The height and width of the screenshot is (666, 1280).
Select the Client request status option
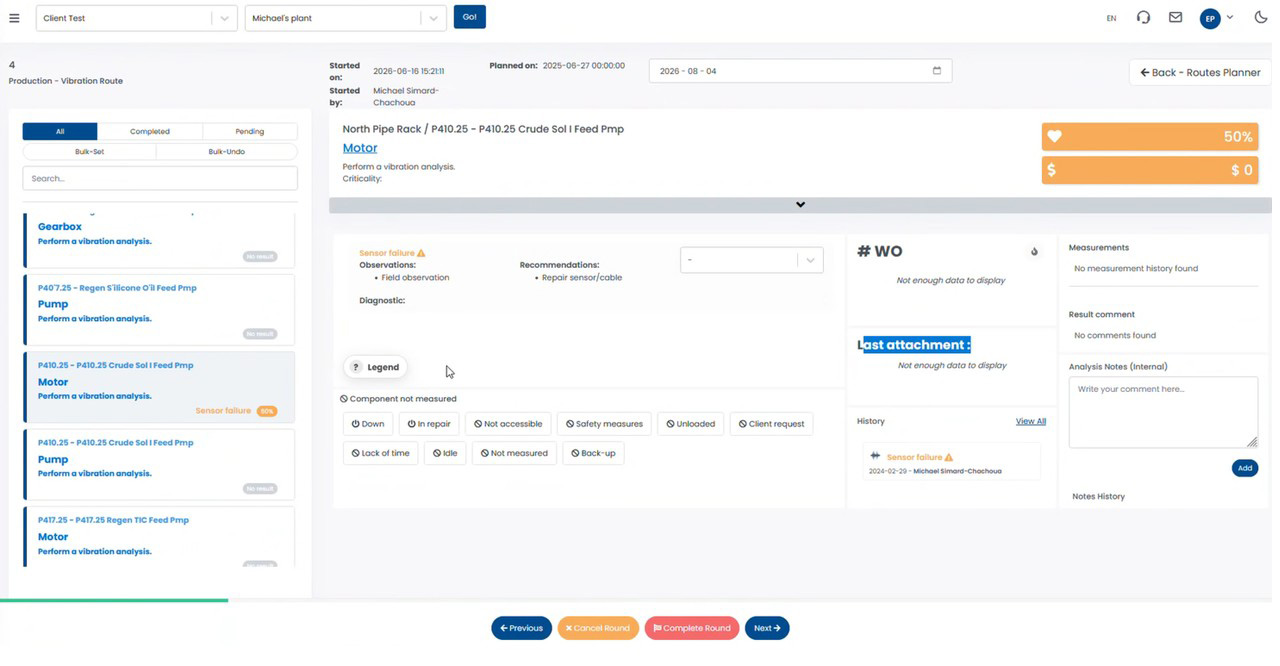point(771,424)
